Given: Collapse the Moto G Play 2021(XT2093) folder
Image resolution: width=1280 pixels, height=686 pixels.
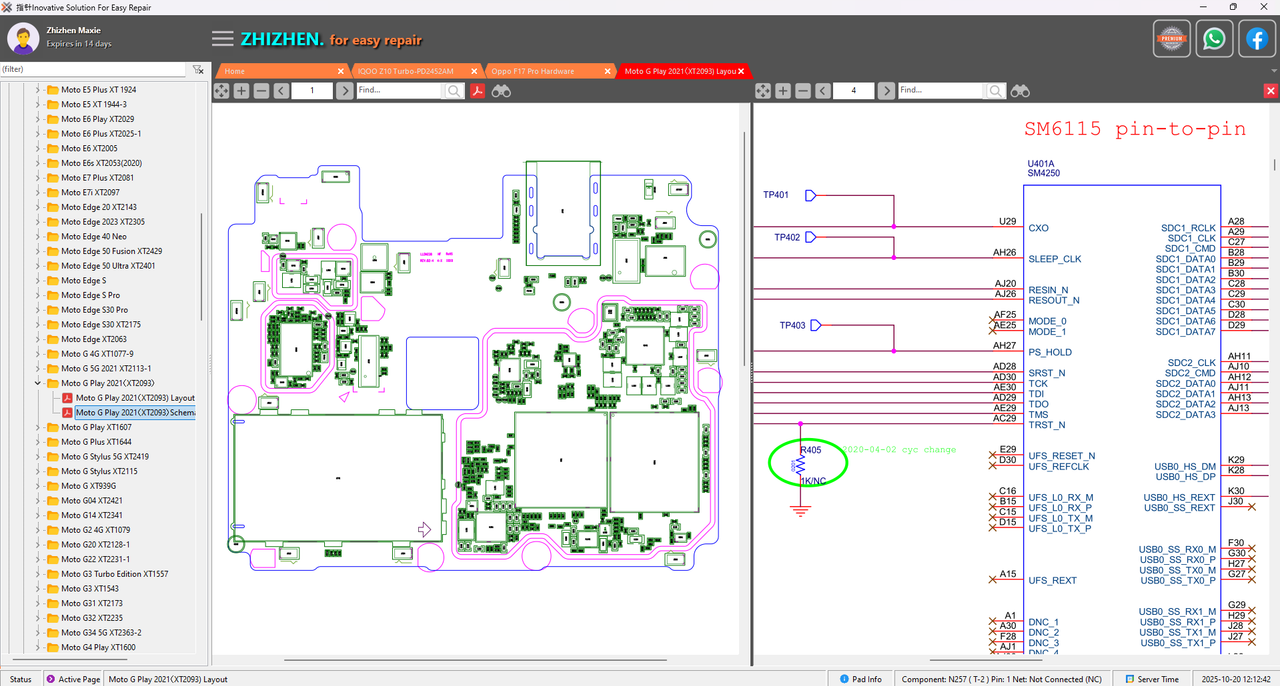Looking at the screenshot, I should point(38,383).
